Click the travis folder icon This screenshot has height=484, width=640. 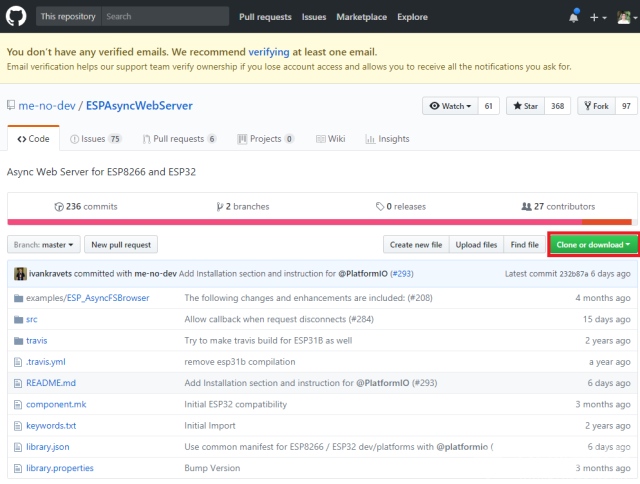(x=18, y=341)
